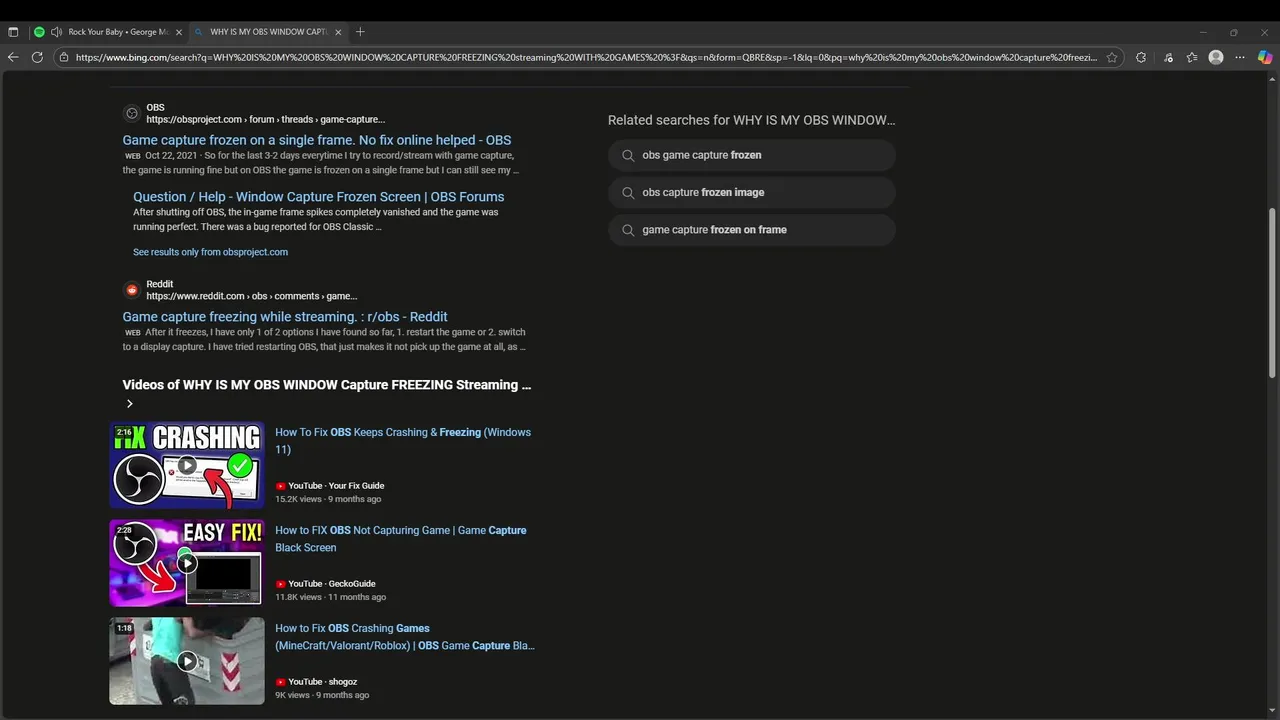Click YouTube · shogoz source label

(x=316, y=682)
